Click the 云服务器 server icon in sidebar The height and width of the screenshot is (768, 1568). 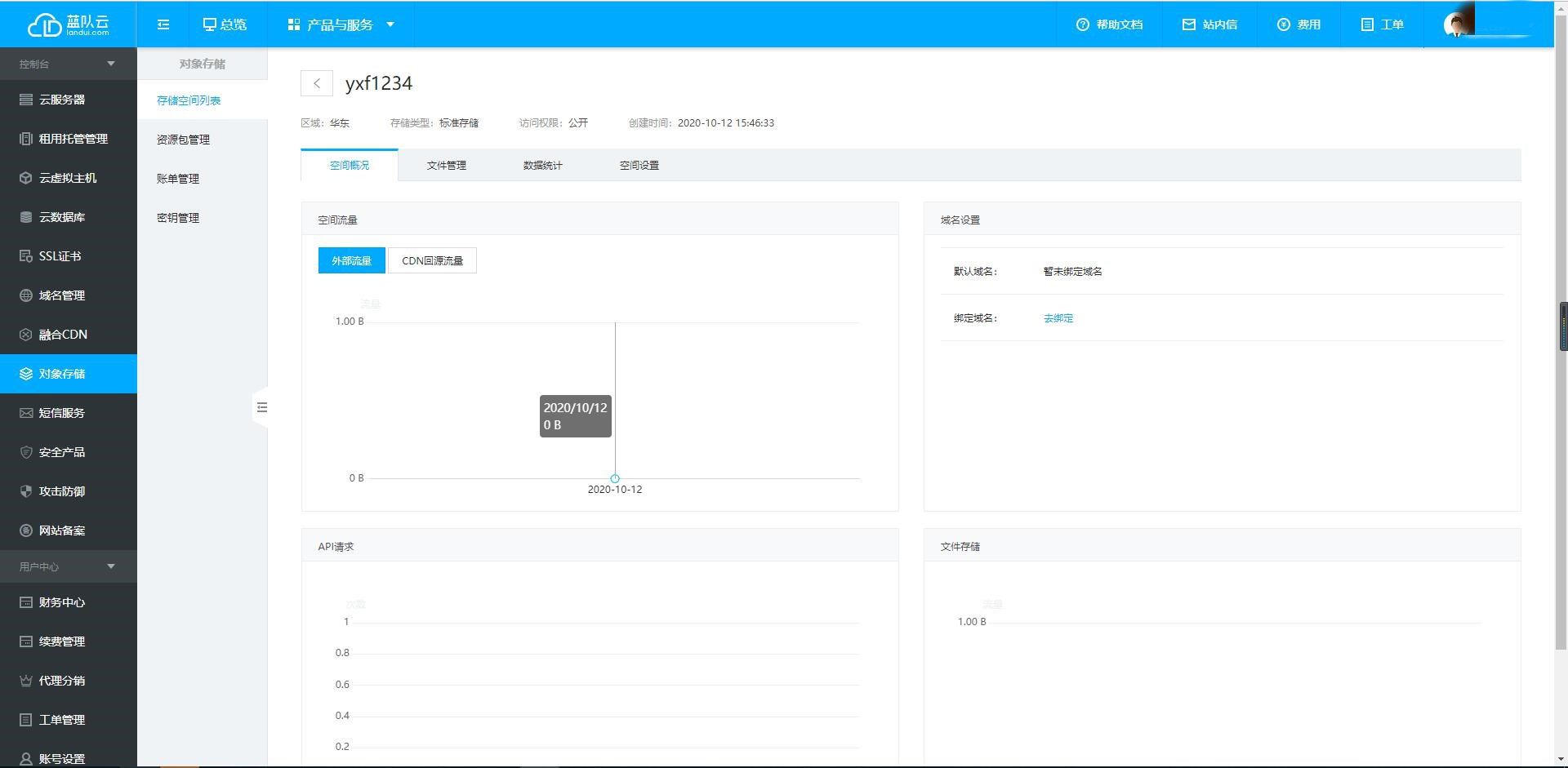(x=26, y=100)
